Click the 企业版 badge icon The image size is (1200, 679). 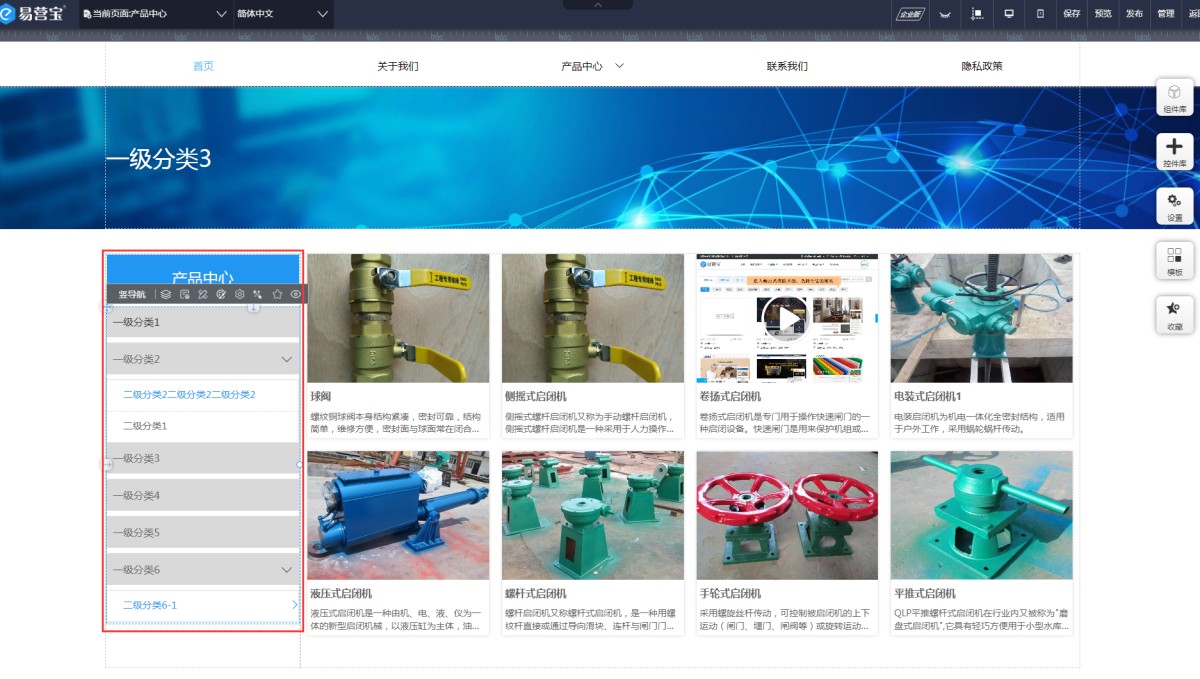coord(910,14)
